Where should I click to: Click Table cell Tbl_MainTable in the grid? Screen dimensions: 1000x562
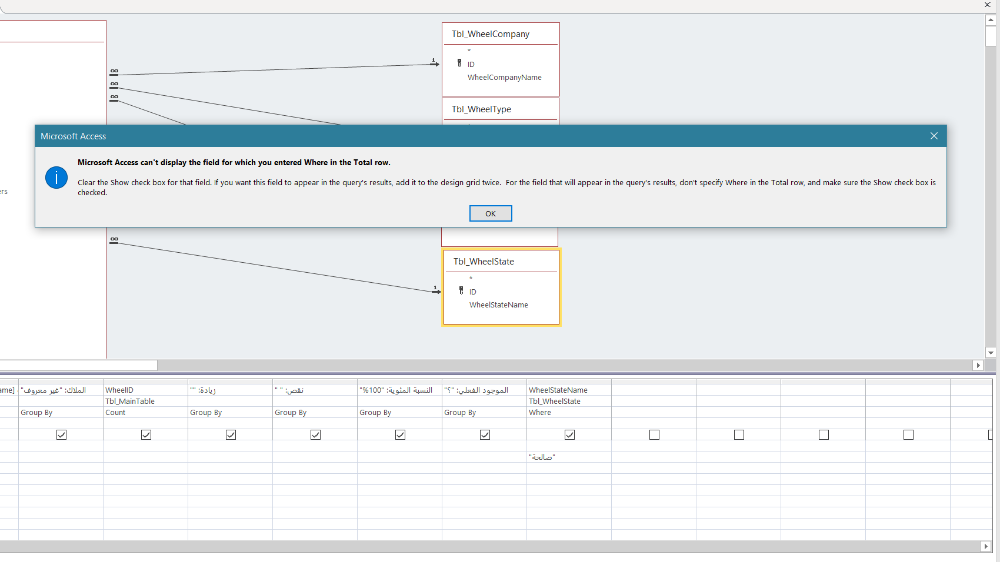pyautogui.click(x=145, y=401)
